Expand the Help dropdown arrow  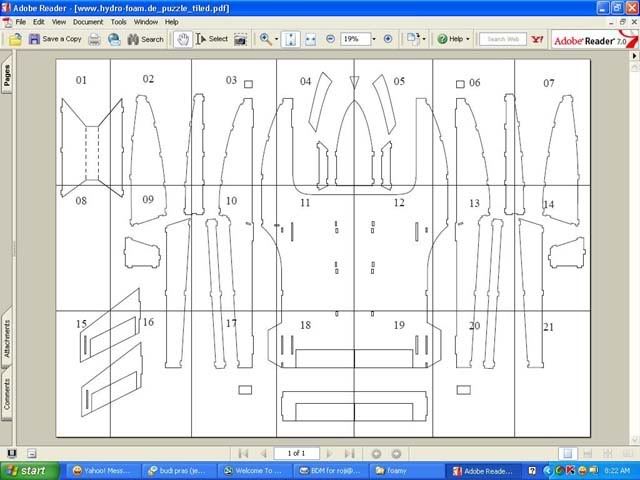[x=468, y=39]
